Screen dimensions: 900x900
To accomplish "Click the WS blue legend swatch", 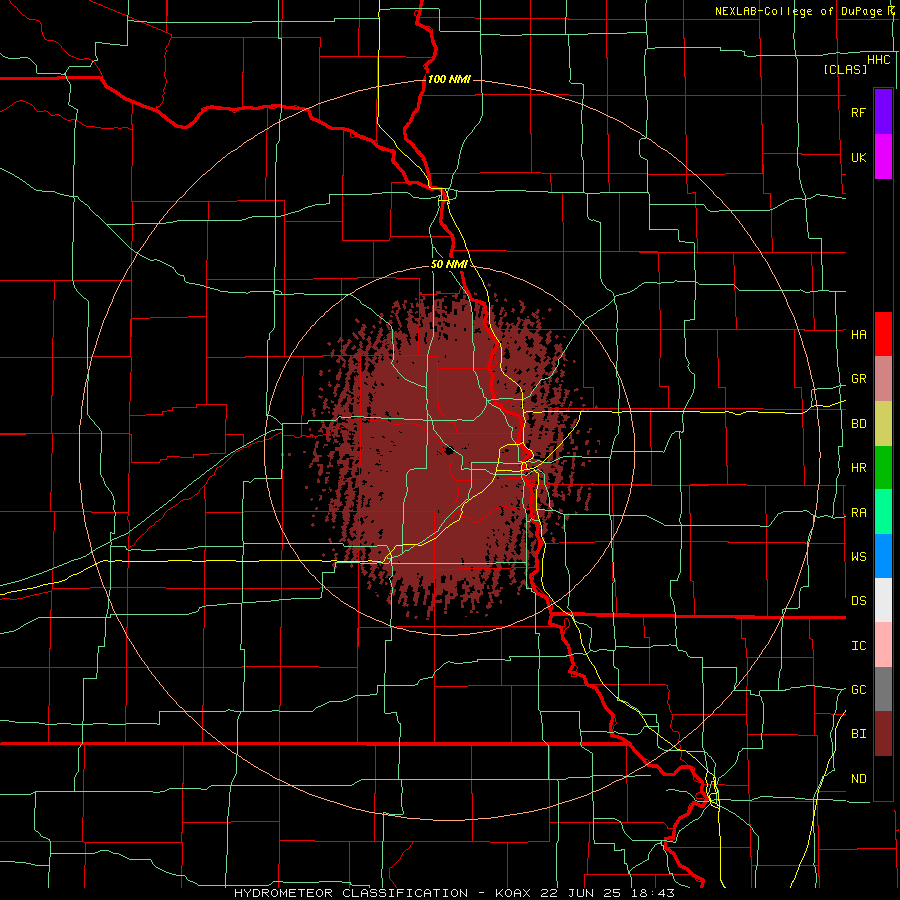I will [x=883, y=556].
